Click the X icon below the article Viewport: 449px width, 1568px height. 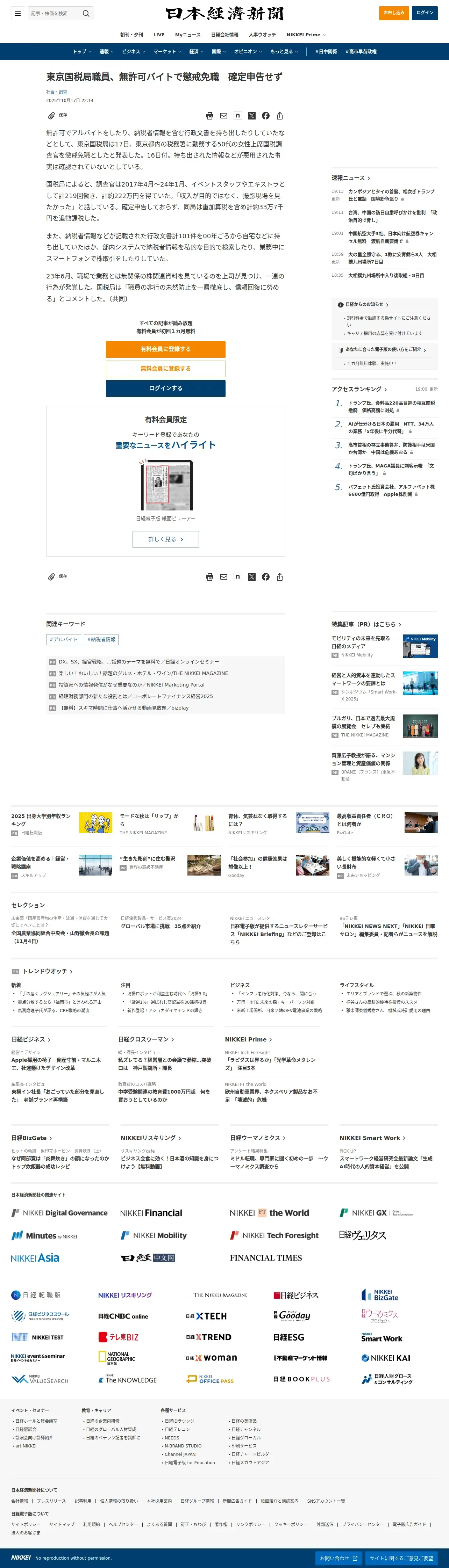(x=252, y=577)
